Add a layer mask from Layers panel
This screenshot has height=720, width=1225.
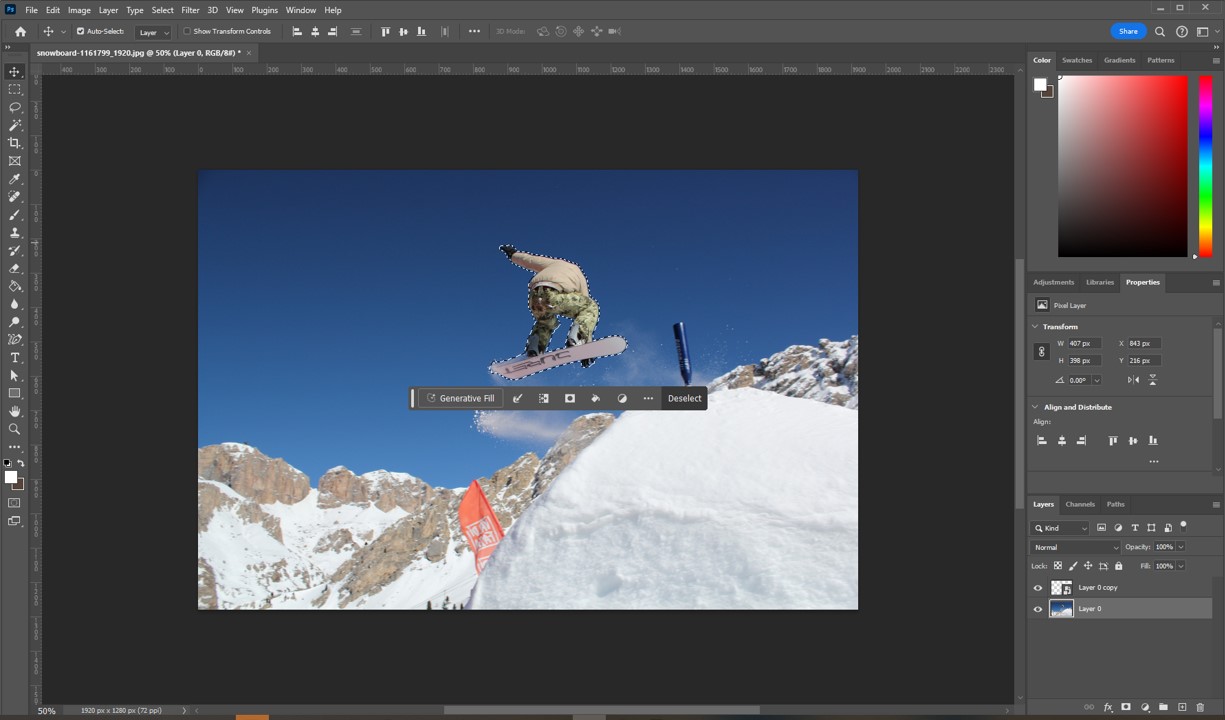coord(1126,708)
